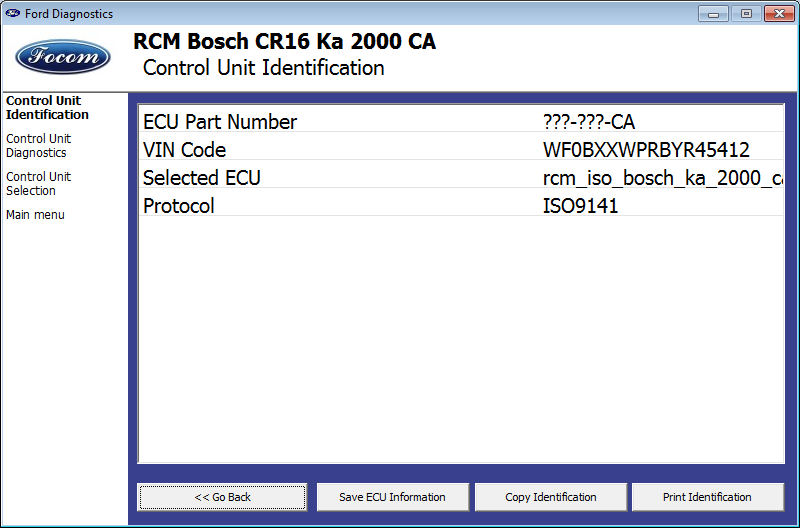Click Save ECU Information button
Screen dimensions: 800x528
pyautogui.click(x=392, y=497)
